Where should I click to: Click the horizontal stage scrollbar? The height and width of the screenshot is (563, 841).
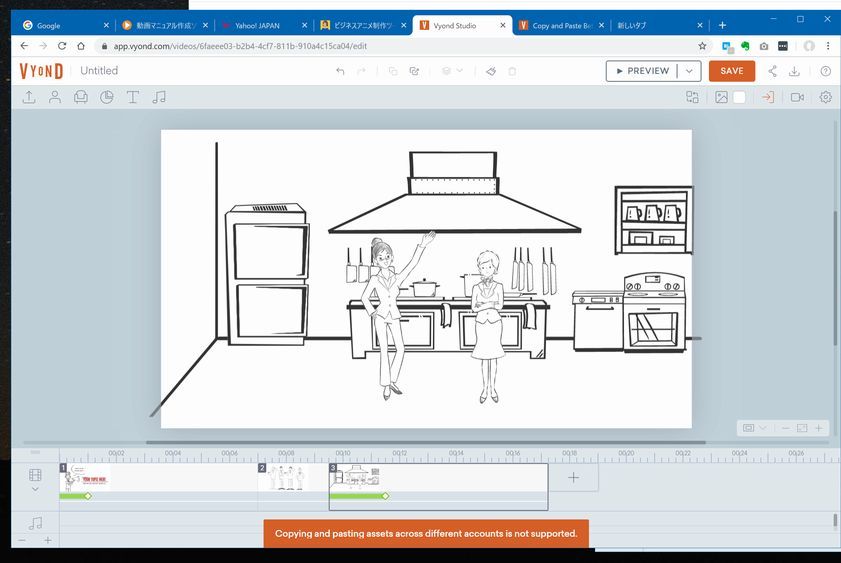(426, 442)
